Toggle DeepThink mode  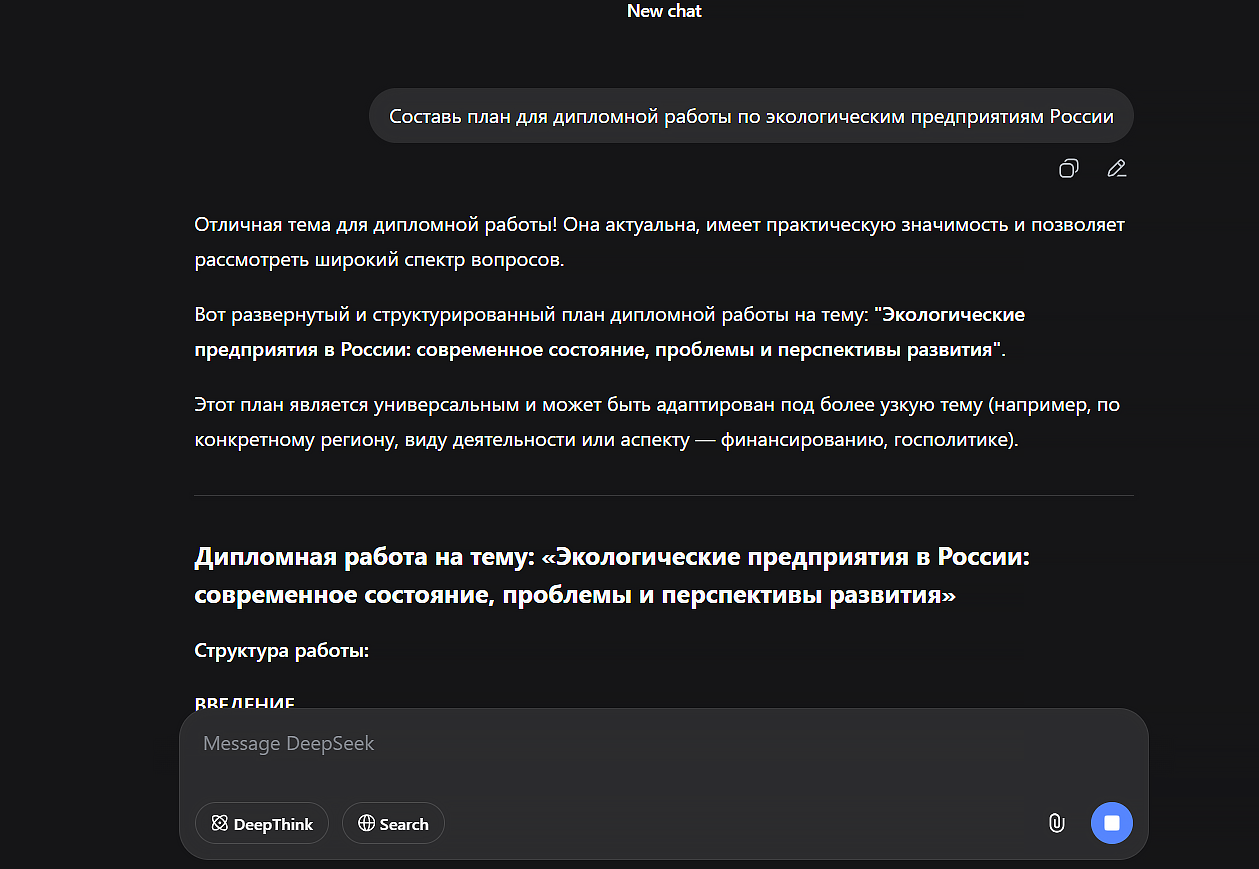click(262, 824)
